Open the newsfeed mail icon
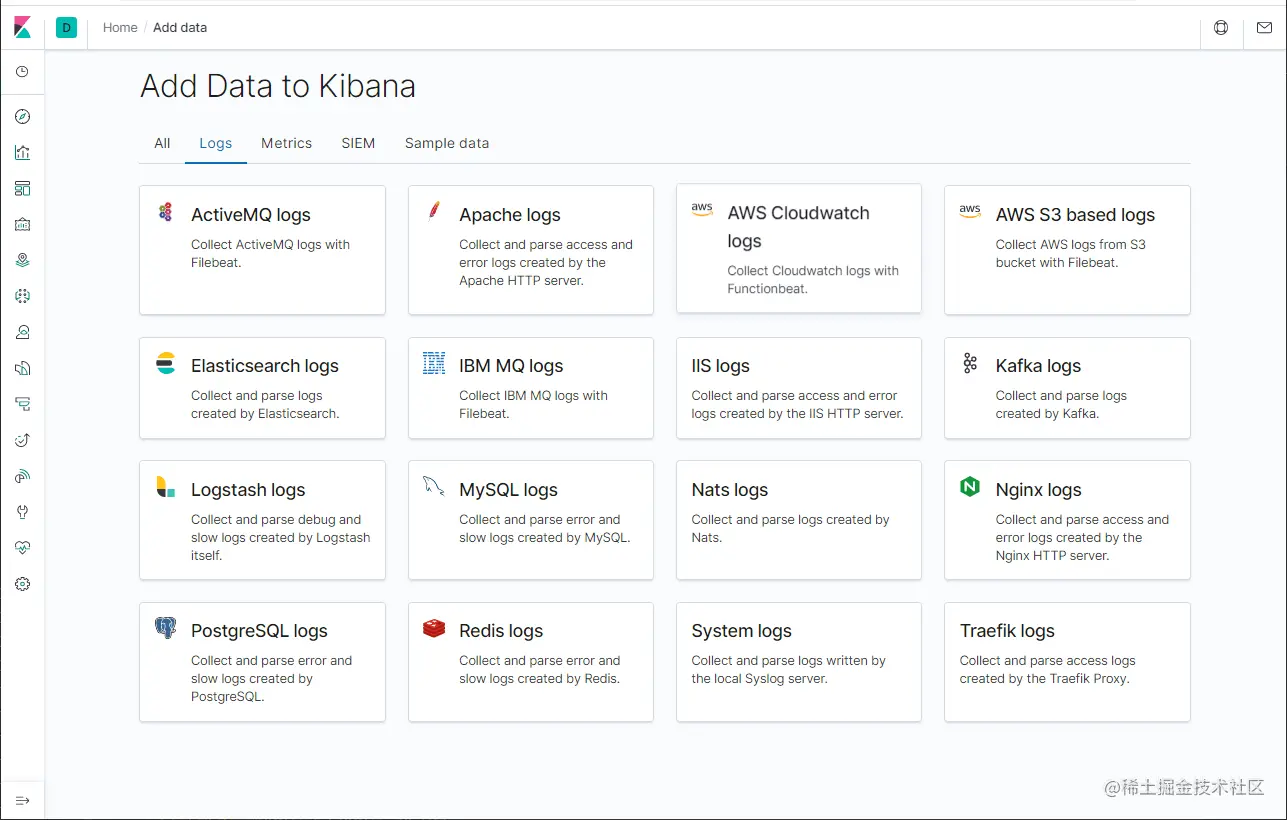The width and height of the screenshot is (1287, 820). pos(1264,28)
